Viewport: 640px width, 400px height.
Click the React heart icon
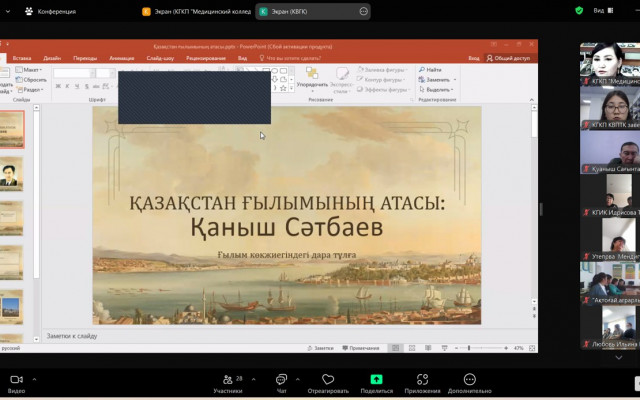coord(328,380)
